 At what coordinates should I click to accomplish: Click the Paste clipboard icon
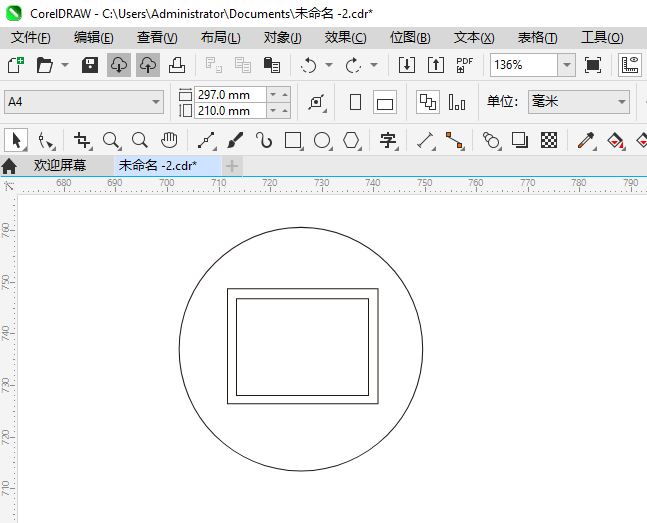272,65
